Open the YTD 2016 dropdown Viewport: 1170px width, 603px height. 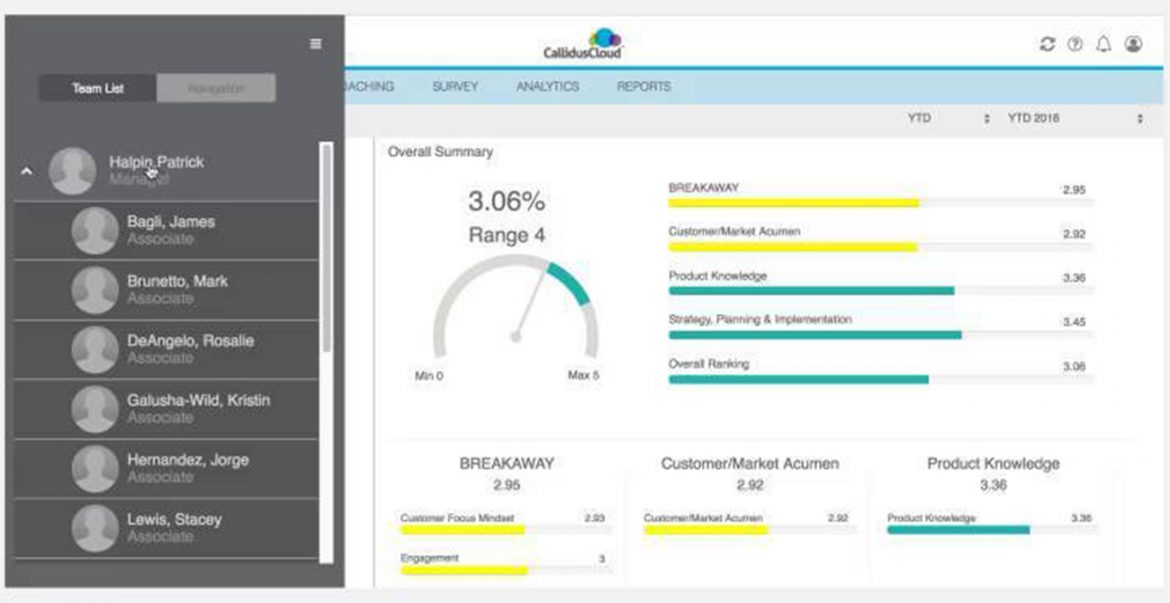point(1060,117)
